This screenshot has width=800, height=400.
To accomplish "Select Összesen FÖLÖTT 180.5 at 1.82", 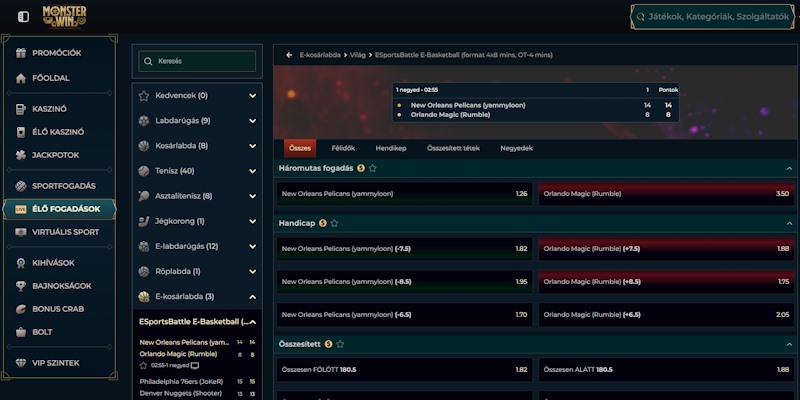I will click(405, 370).
